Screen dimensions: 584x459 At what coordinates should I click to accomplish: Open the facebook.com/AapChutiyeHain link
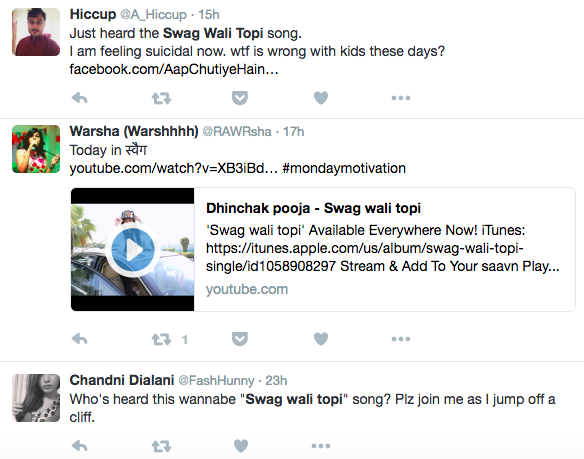174,70
